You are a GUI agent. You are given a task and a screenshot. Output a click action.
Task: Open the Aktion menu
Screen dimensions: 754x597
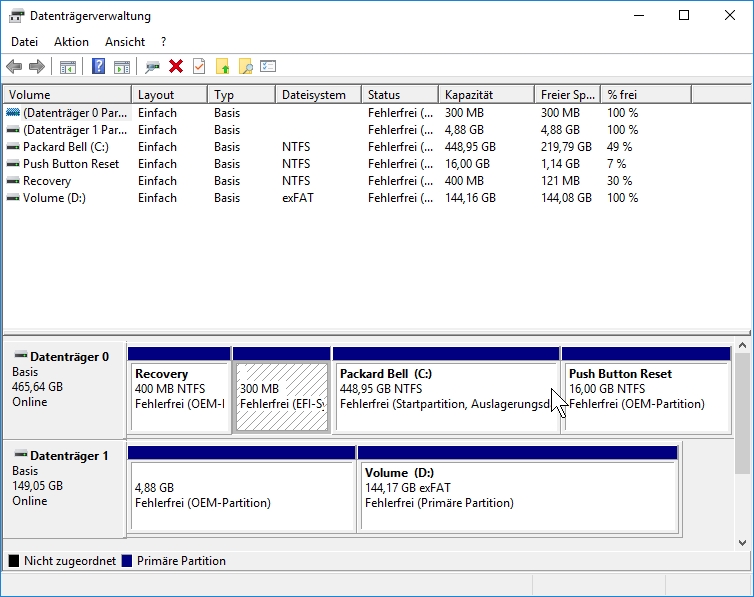pyautogui.click(x=71, y=42)
